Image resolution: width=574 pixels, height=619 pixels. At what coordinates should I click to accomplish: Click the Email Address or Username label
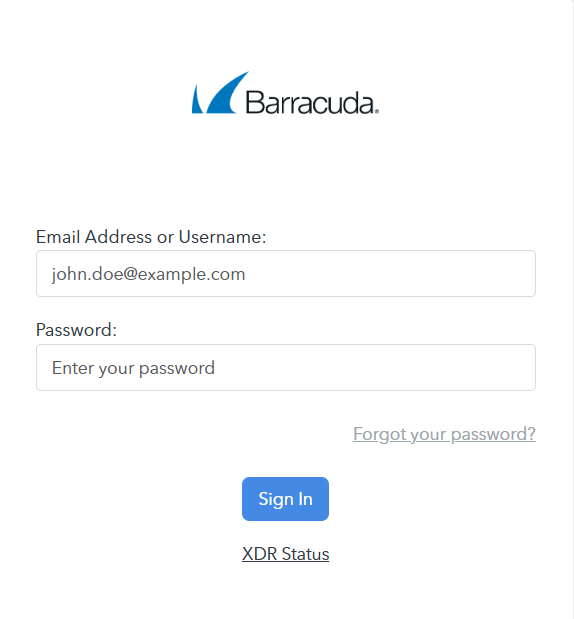151,237
